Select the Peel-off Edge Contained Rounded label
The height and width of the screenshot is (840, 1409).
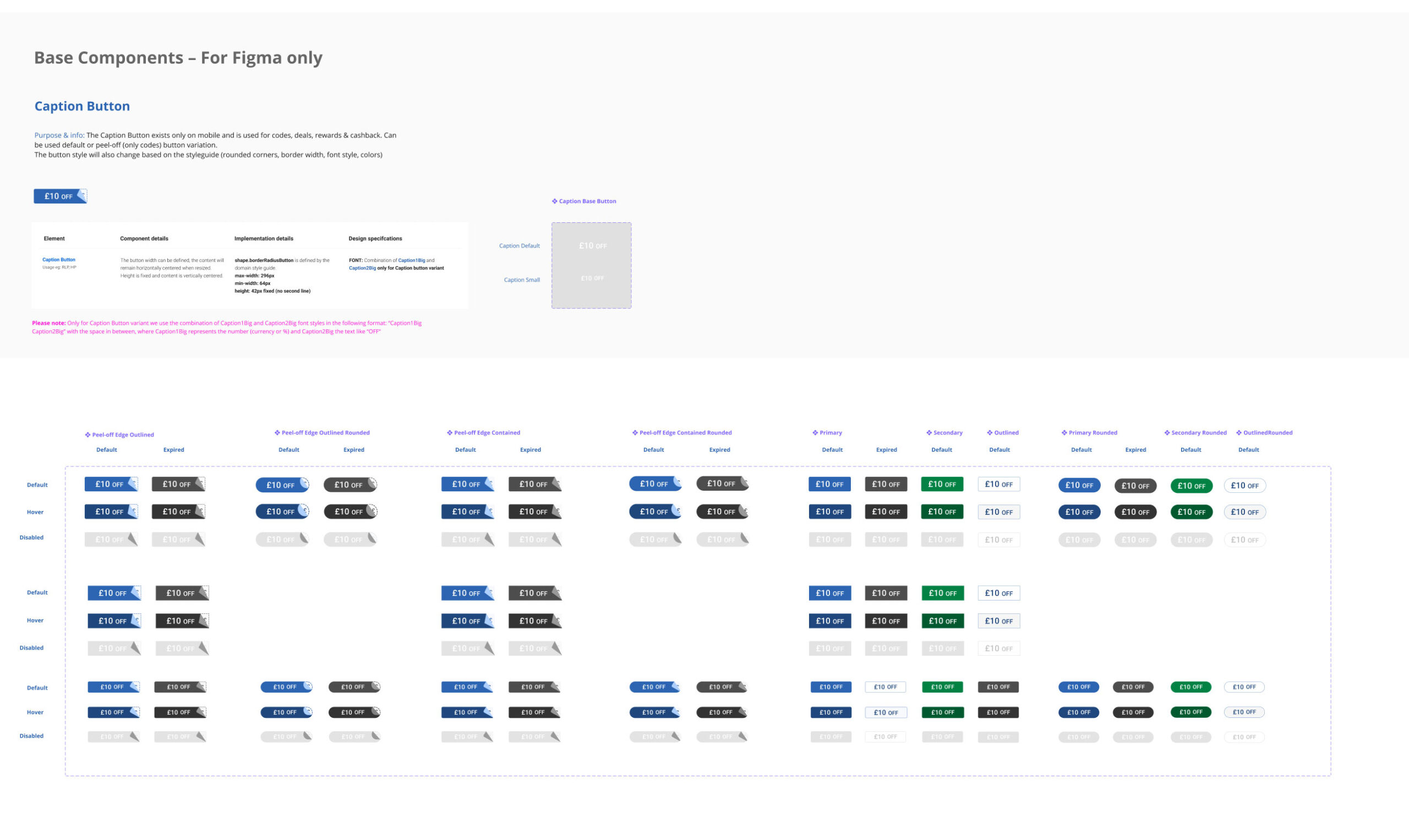coord(685,432)
